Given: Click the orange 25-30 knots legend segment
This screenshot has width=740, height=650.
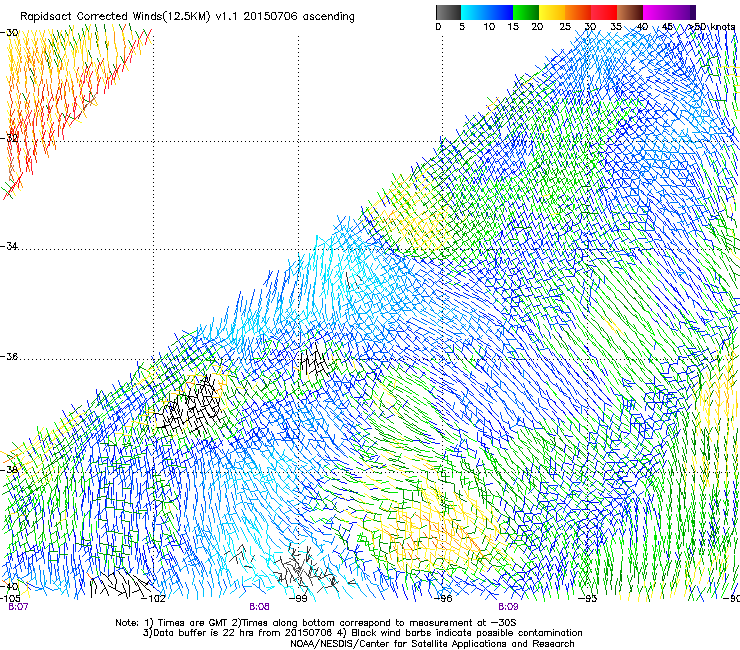Looking at the screenshot, I should click(x=578, y=12).
